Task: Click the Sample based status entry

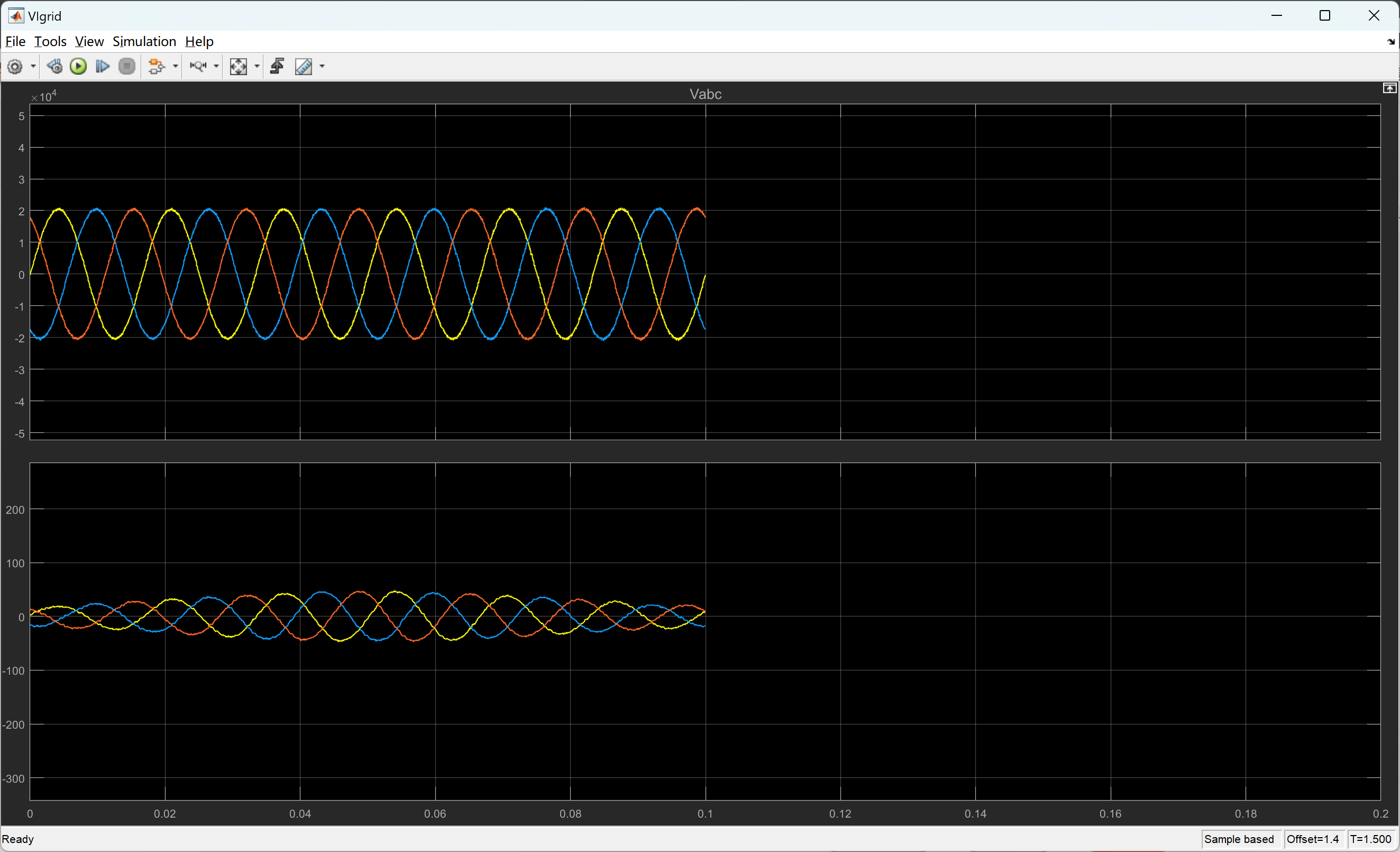Action: tap(1239, 839)
